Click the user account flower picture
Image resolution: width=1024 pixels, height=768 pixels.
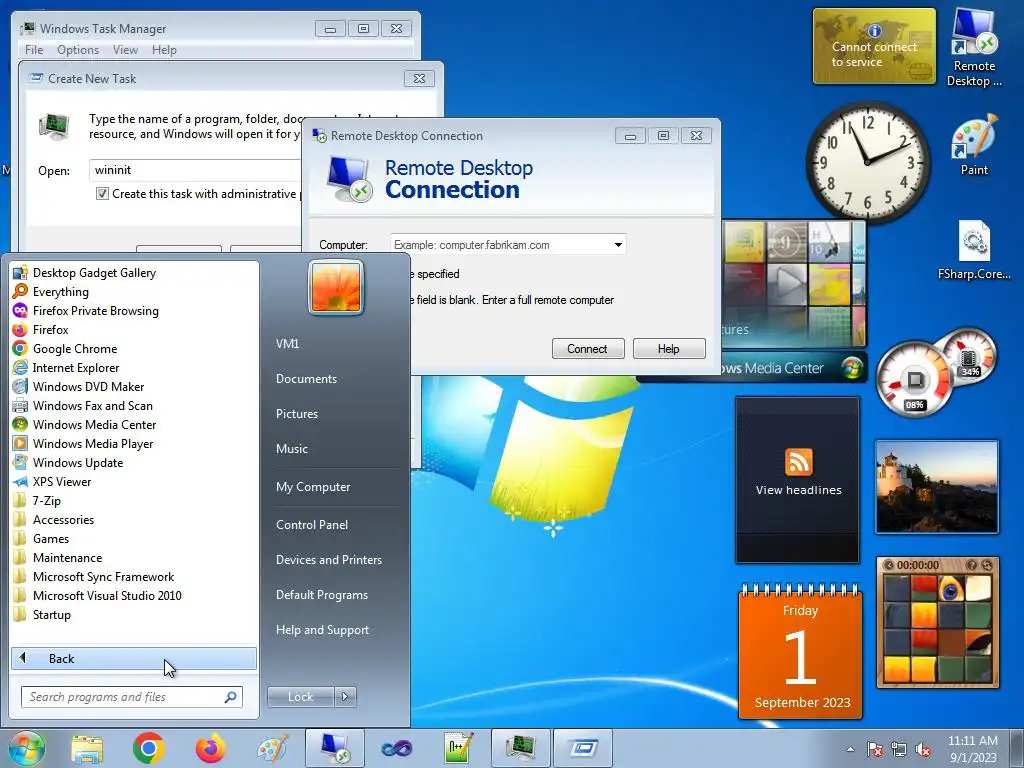tap(336, 287)
